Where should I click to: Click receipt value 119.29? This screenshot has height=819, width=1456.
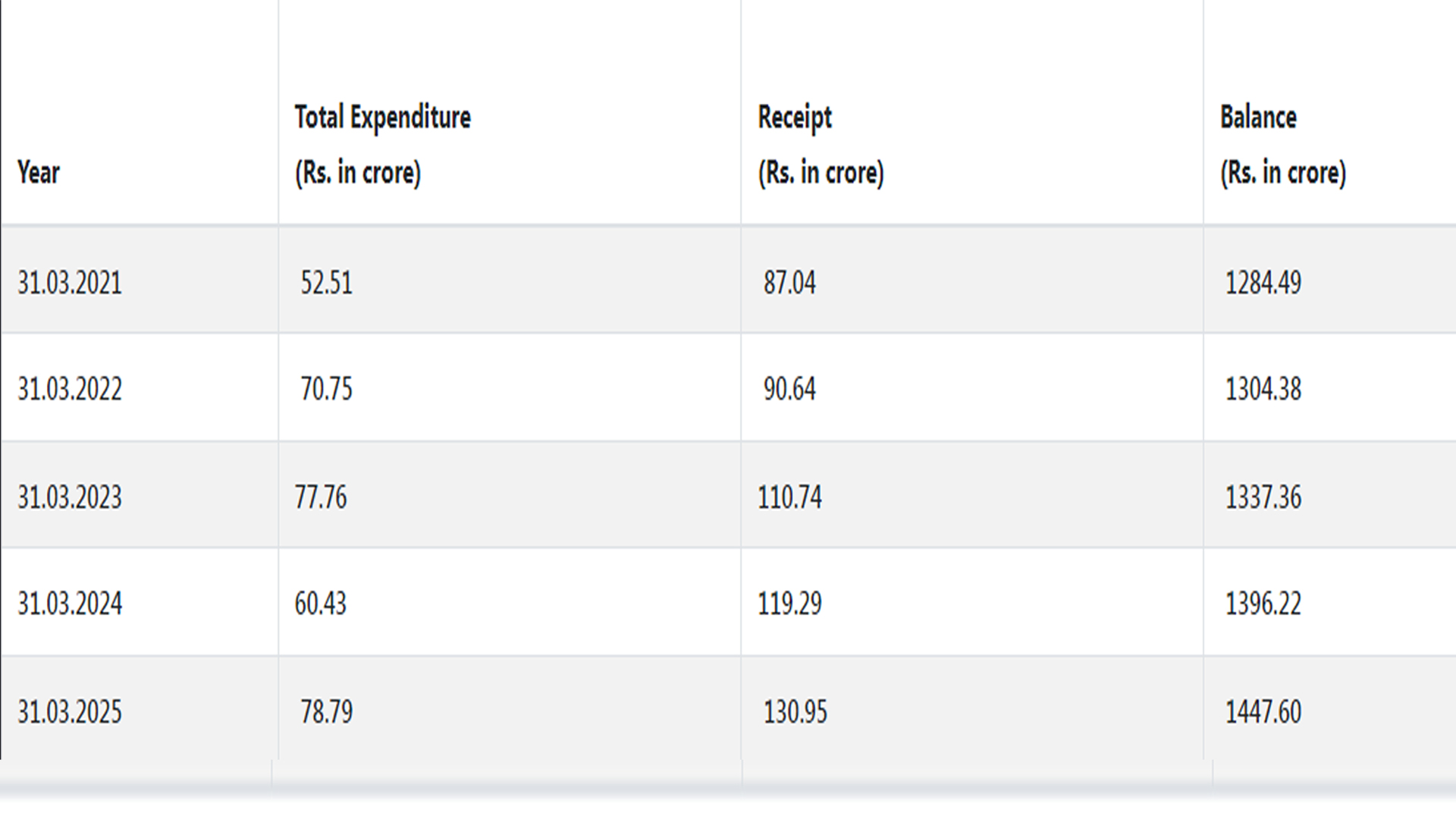click(789, 604)
